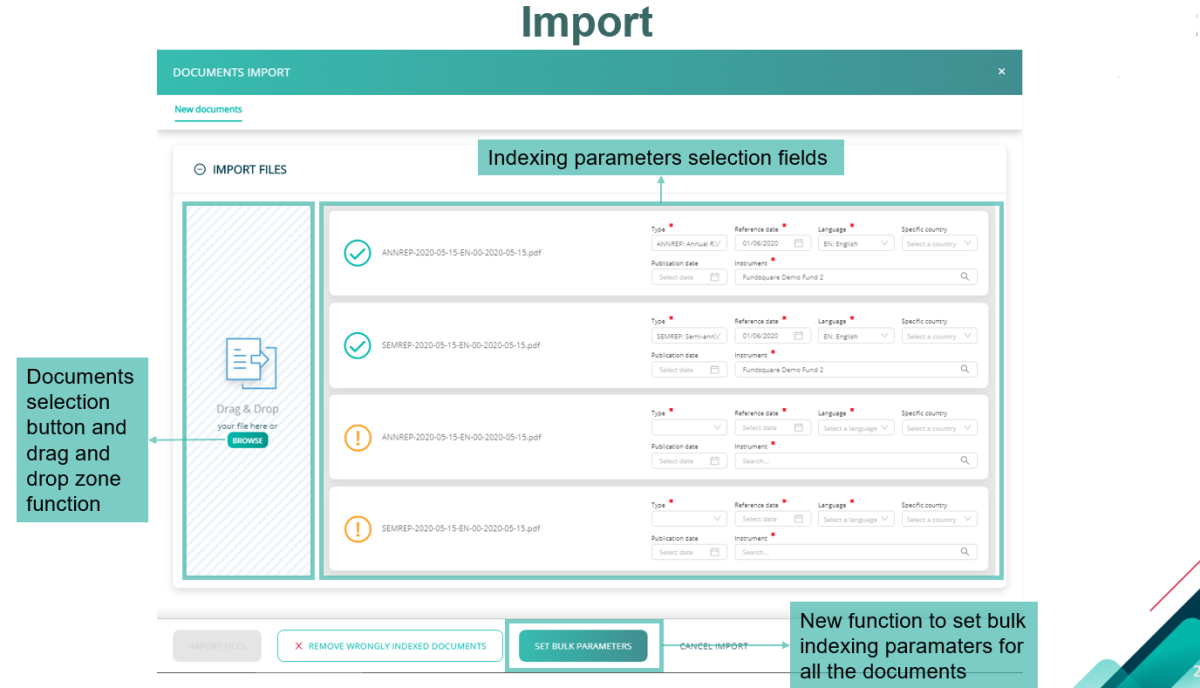Open EN: English Language dropdown in SEMREP row
The image size is (1200, 688).
click(856, 336)
